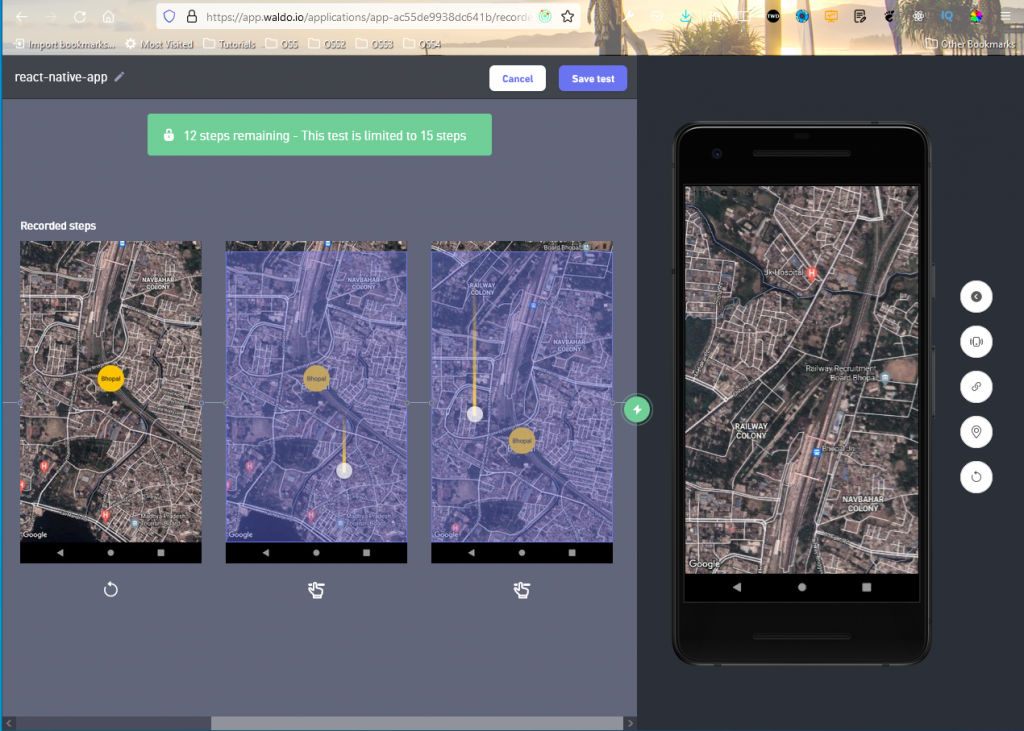Click the swipe gesture icon under the second step
Viewport: 1024px width, 731px height.
[316, 590]
